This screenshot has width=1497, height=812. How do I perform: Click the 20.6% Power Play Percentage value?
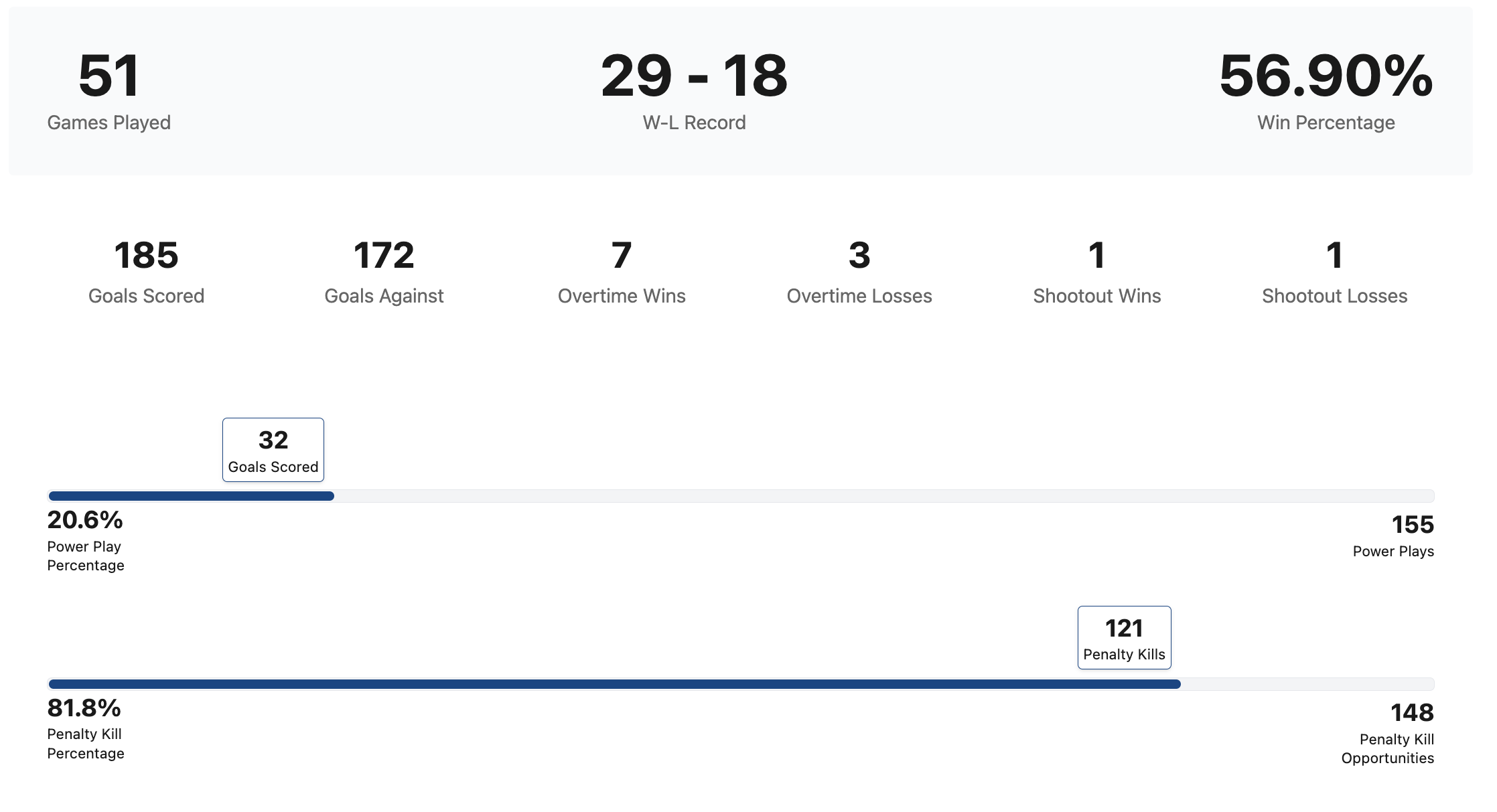[x=85, y=520]
